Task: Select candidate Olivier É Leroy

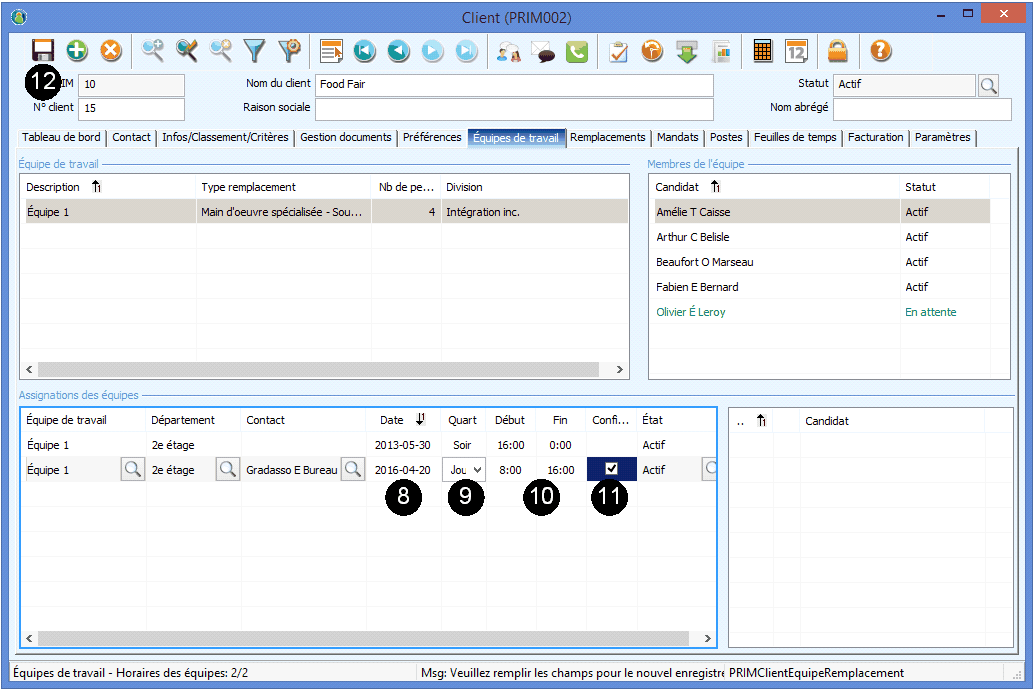Action: click(691, 312)
